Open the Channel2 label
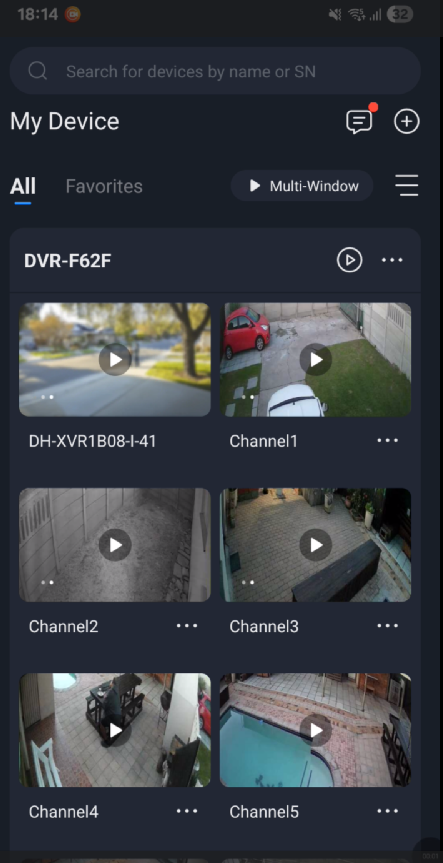443x863 pixels. pyautogui.click(x=63, y=626)
